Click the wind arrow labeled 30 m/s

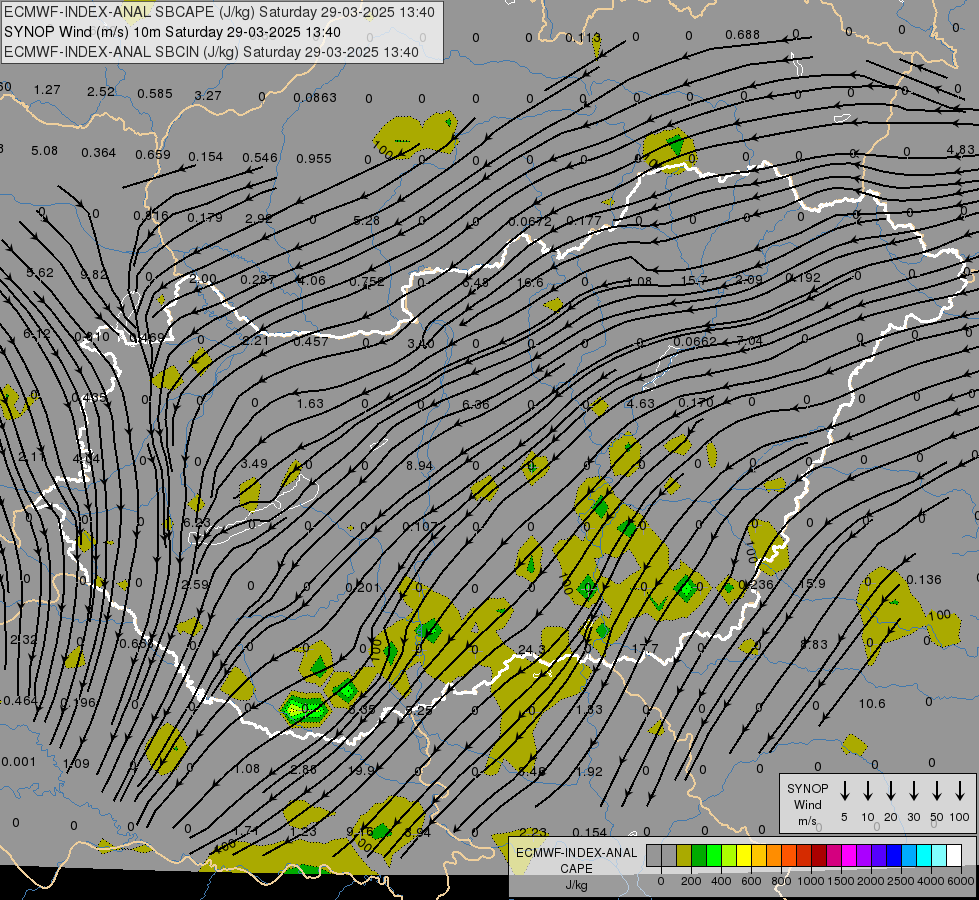click(x=913, y=791)
